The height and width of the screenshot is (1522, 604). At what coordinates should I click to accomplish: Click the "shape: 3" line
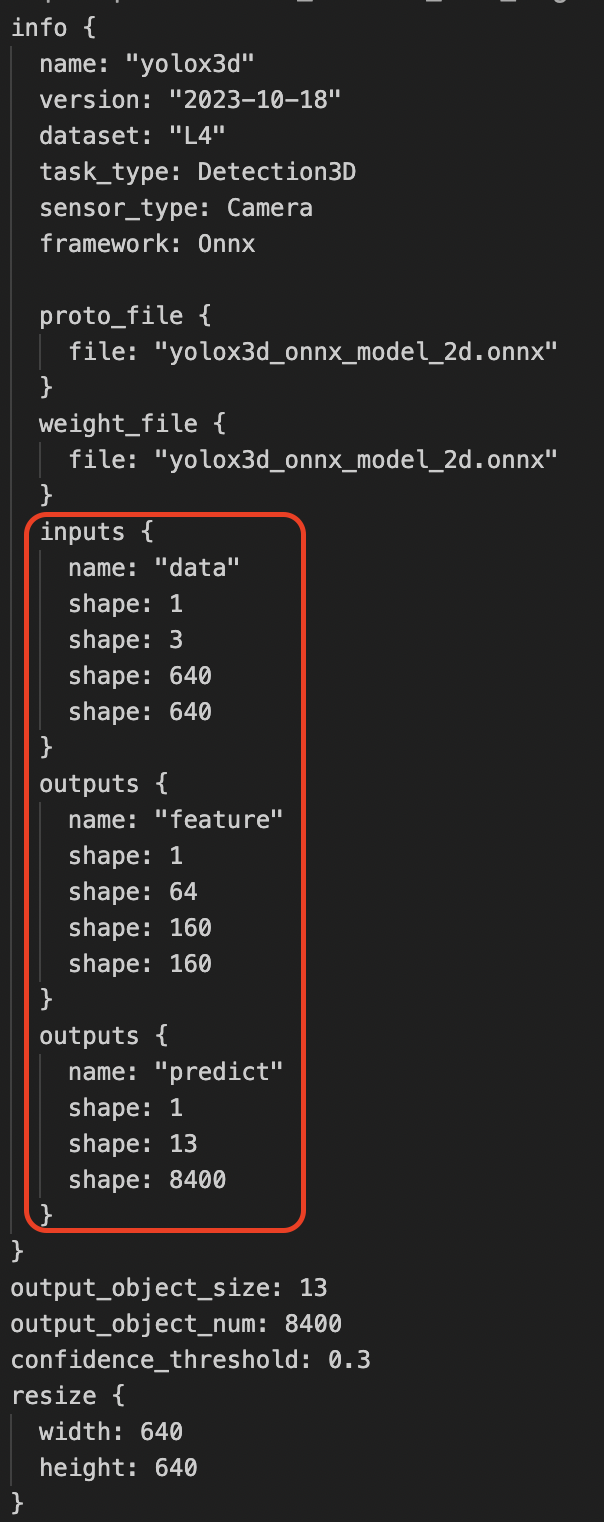click(x=125, y=640)
